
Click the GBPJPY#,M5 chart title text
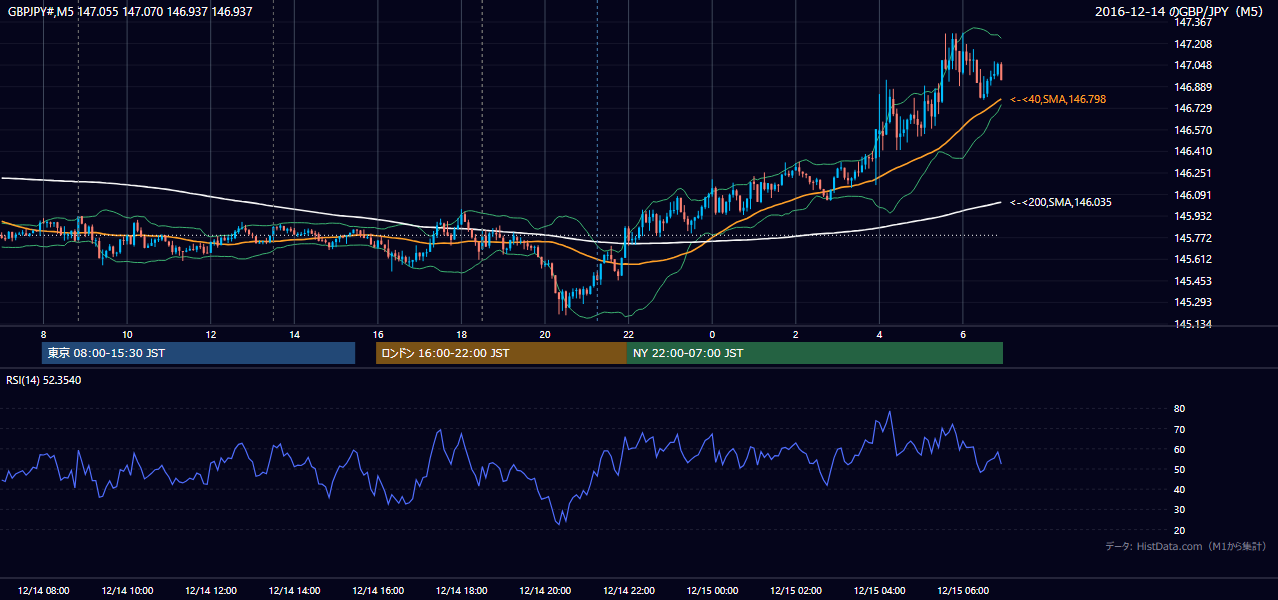click(130, 11)
